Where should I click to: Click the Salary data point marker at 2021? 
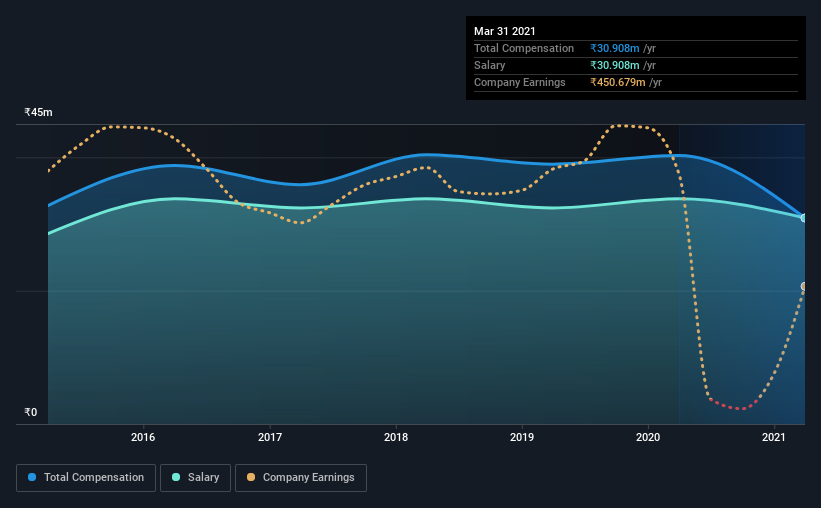[804, 218]
